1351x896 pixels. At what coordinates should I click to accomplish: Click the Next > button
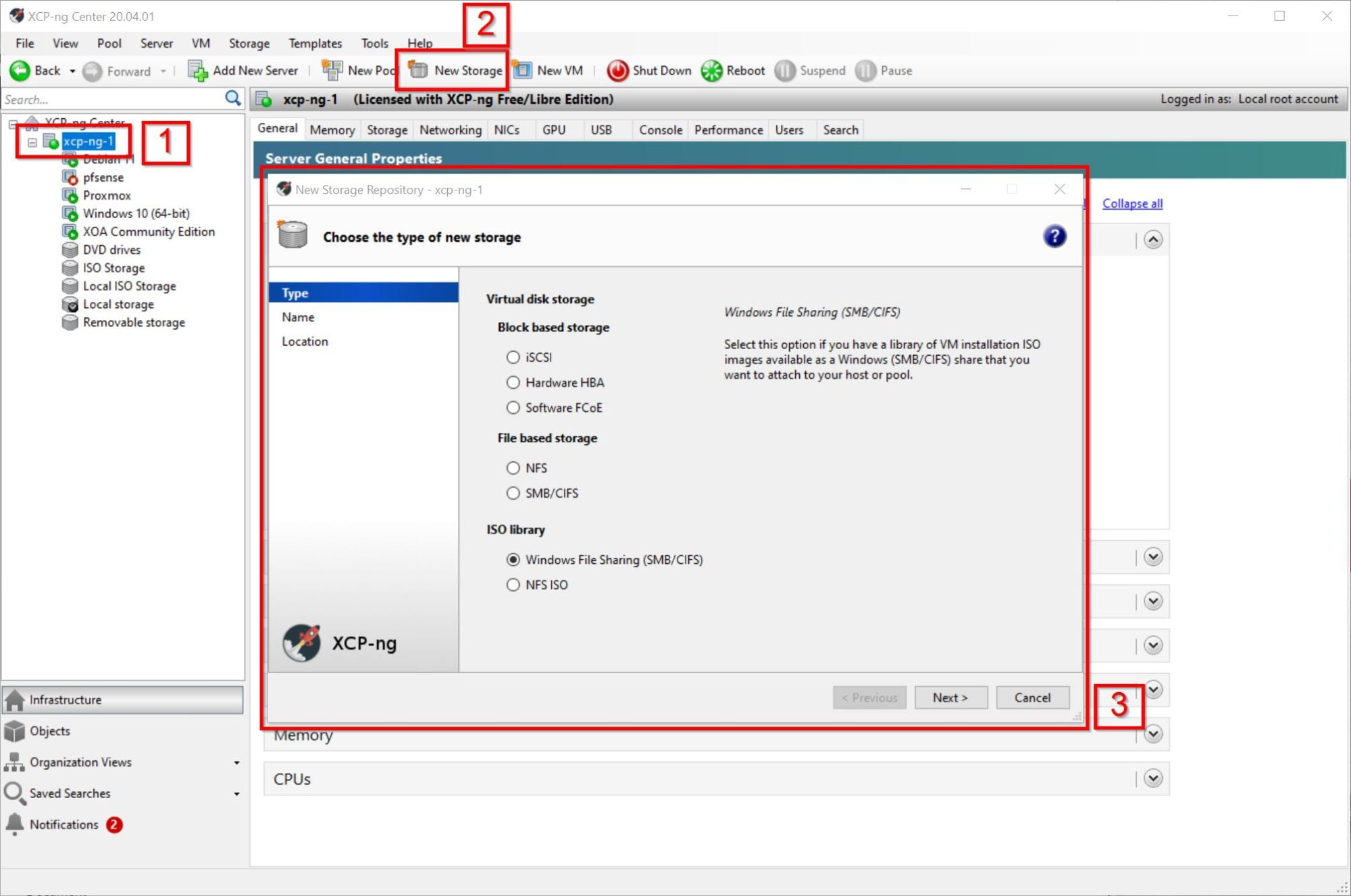pos(950,697)
